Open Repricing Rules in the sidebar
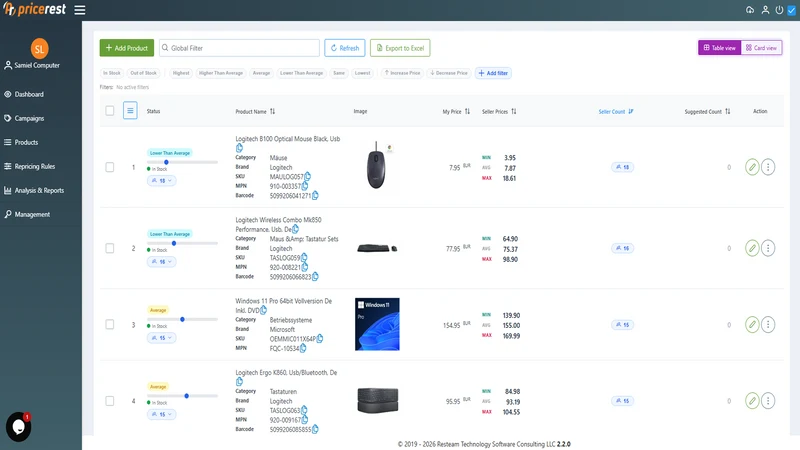The height and width of the screenshot is (450, 800). (35, 166)
